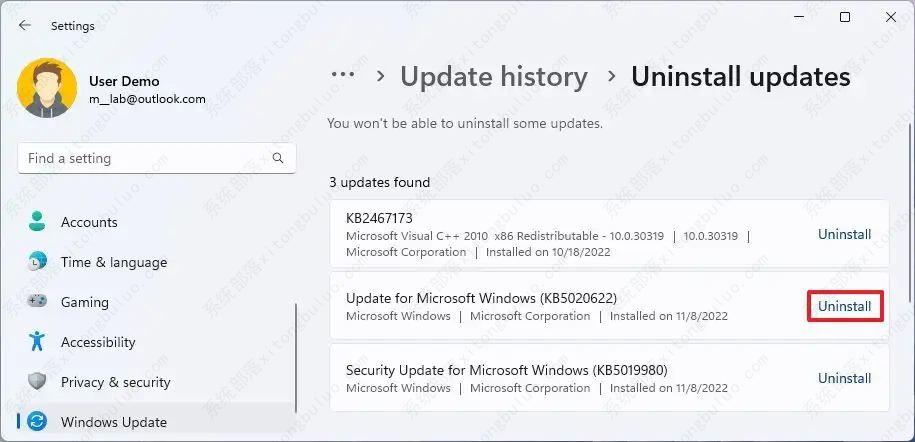
Task: Maximize the Settings window
Action: (x=845, y=17)
